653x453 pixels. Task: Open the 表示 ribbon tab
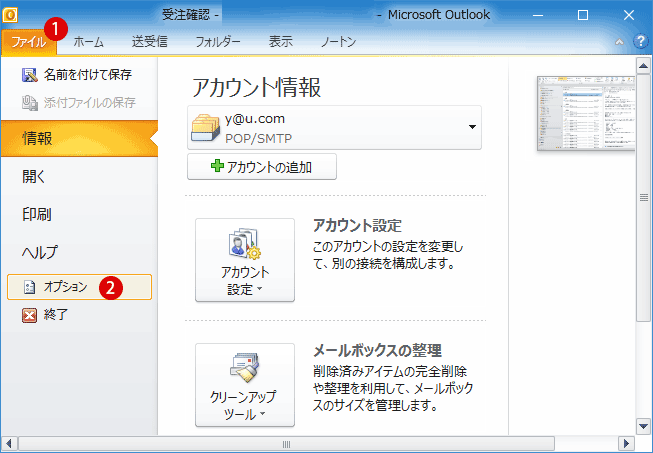(x=281, y=42)
